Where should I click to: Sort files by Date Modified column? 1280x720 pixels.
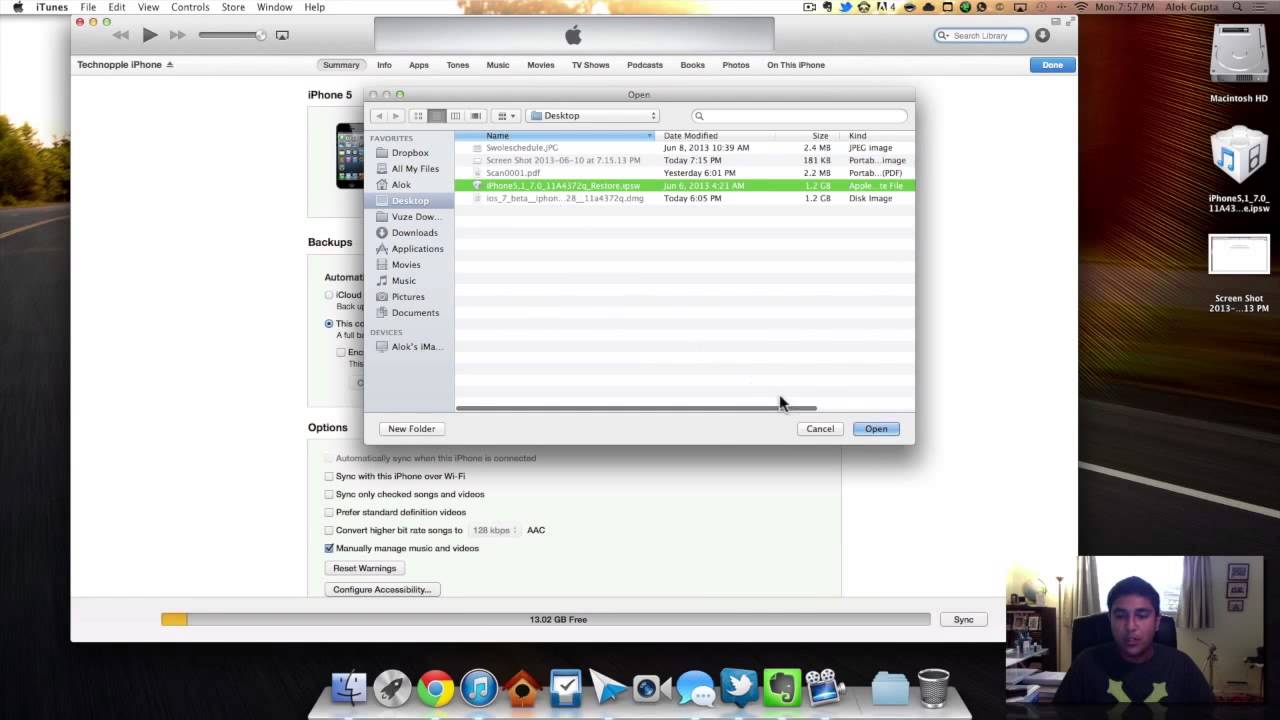click(x=716, y=135)
